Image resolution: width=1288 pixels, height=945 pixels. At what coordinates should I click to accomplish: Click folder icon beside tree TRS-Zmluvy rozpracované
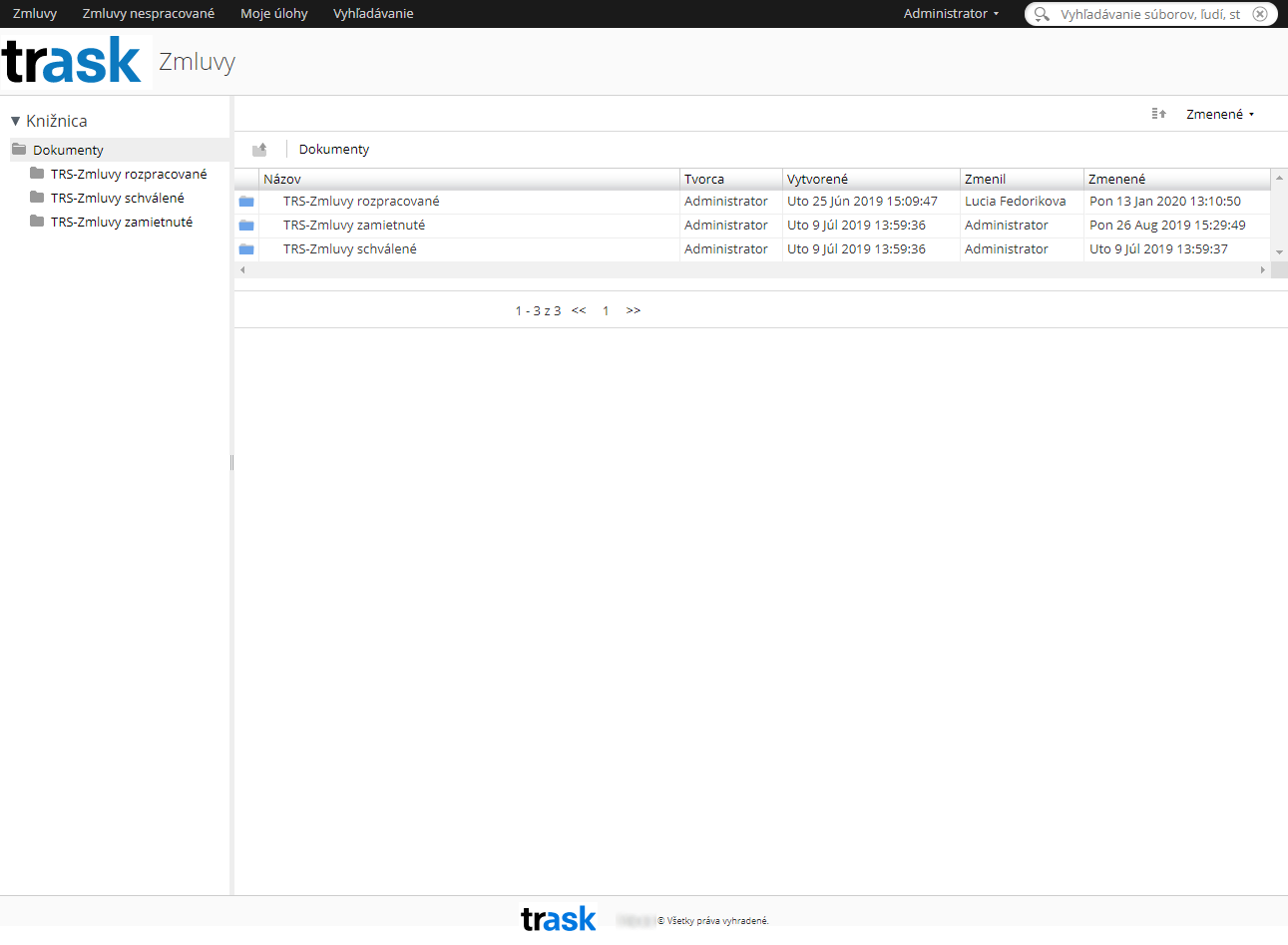37,173
